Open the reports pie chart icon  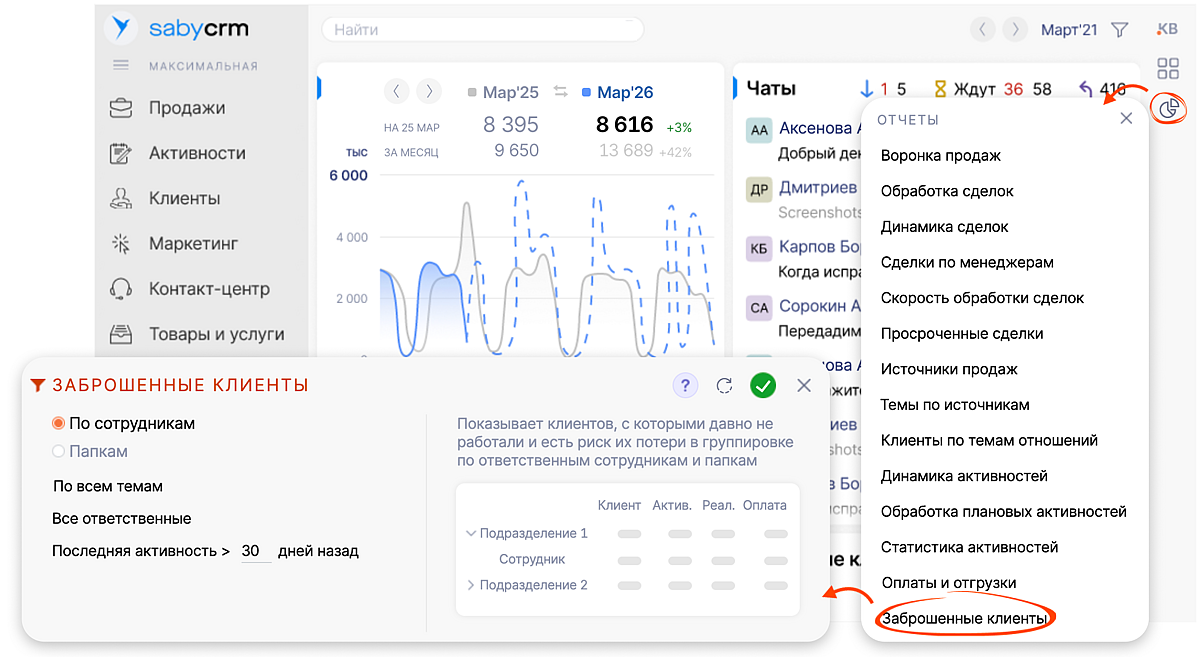coord(1167,107)
